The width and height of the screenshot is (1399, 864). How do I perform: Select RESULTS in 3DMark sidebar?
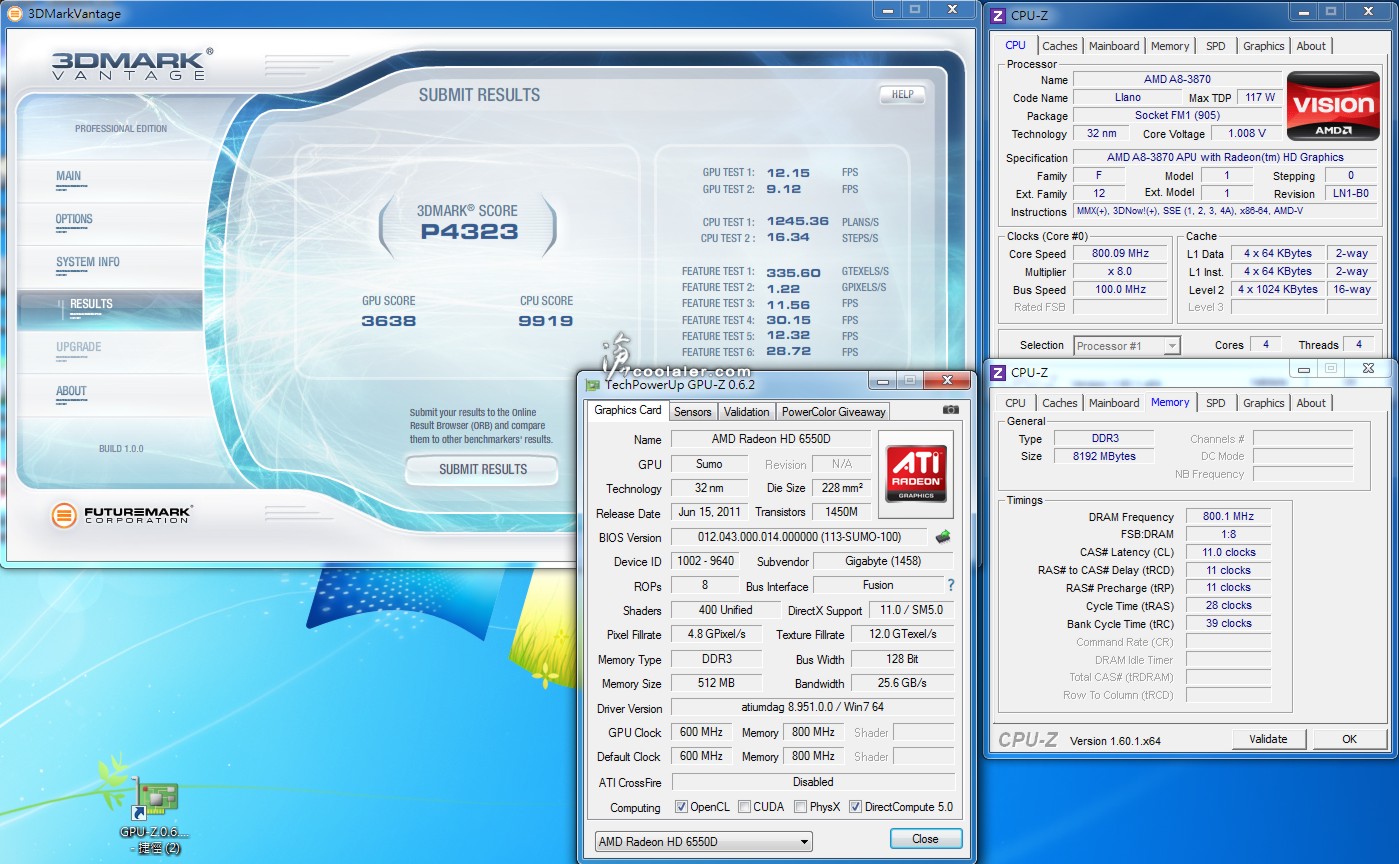tap(110, 309)
